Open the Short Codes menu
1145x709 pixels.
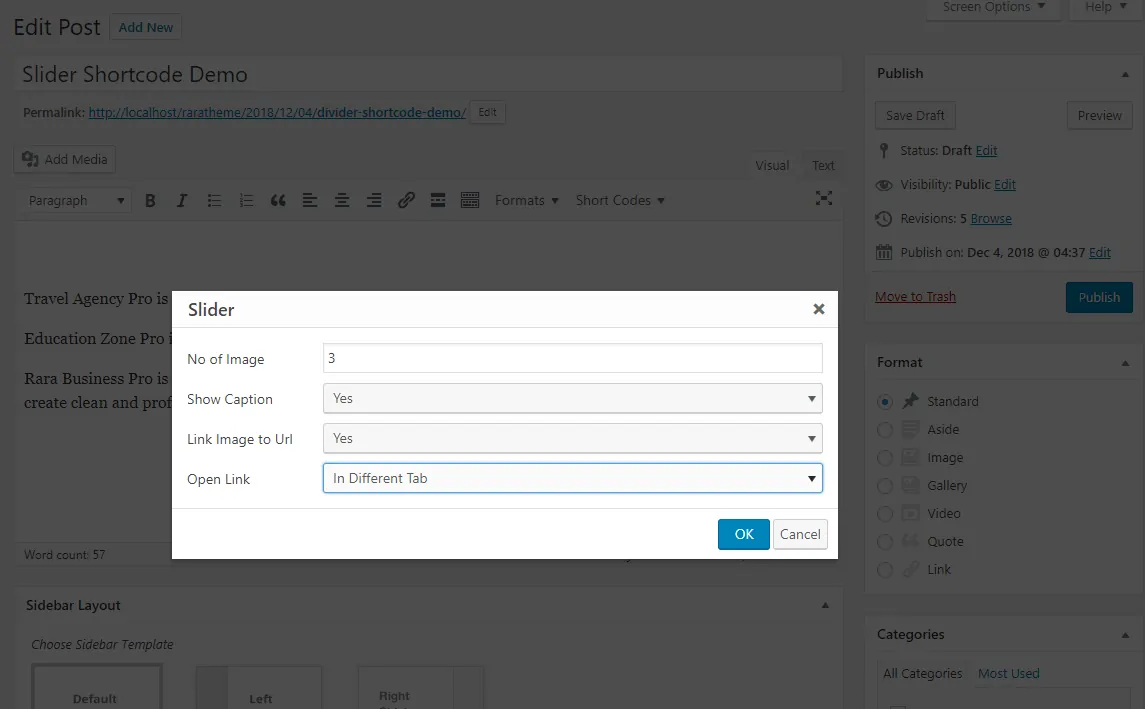pos(620,201)
